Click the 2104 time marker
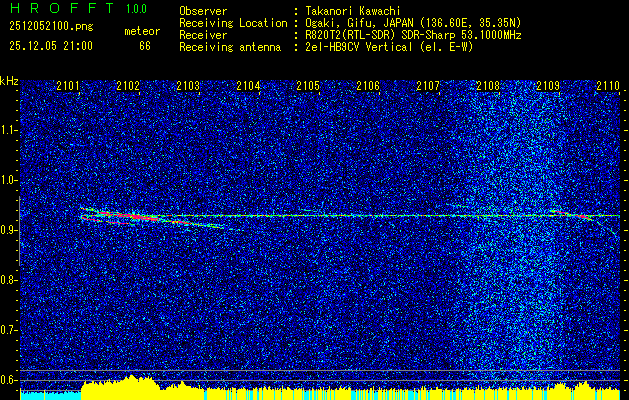The image size is (629, 400). click(248, 85)
